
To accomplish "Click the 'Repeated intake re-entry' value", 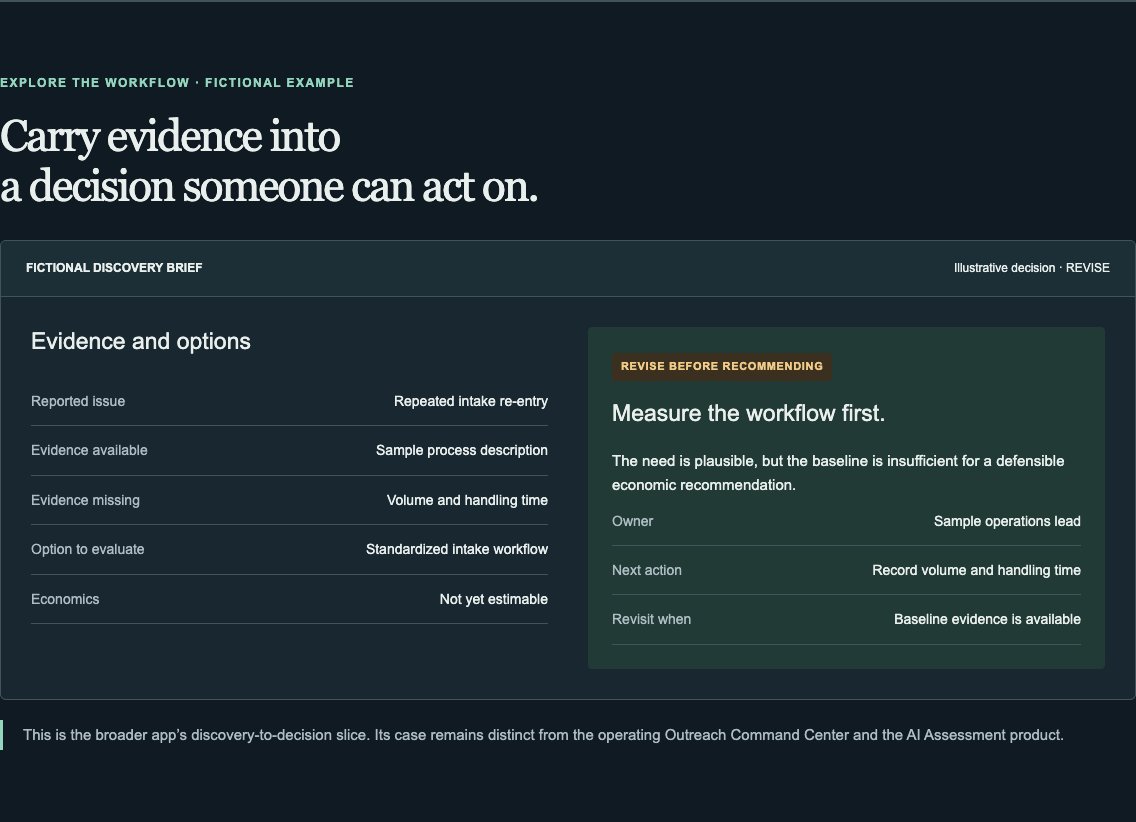I will pos(471,401).
